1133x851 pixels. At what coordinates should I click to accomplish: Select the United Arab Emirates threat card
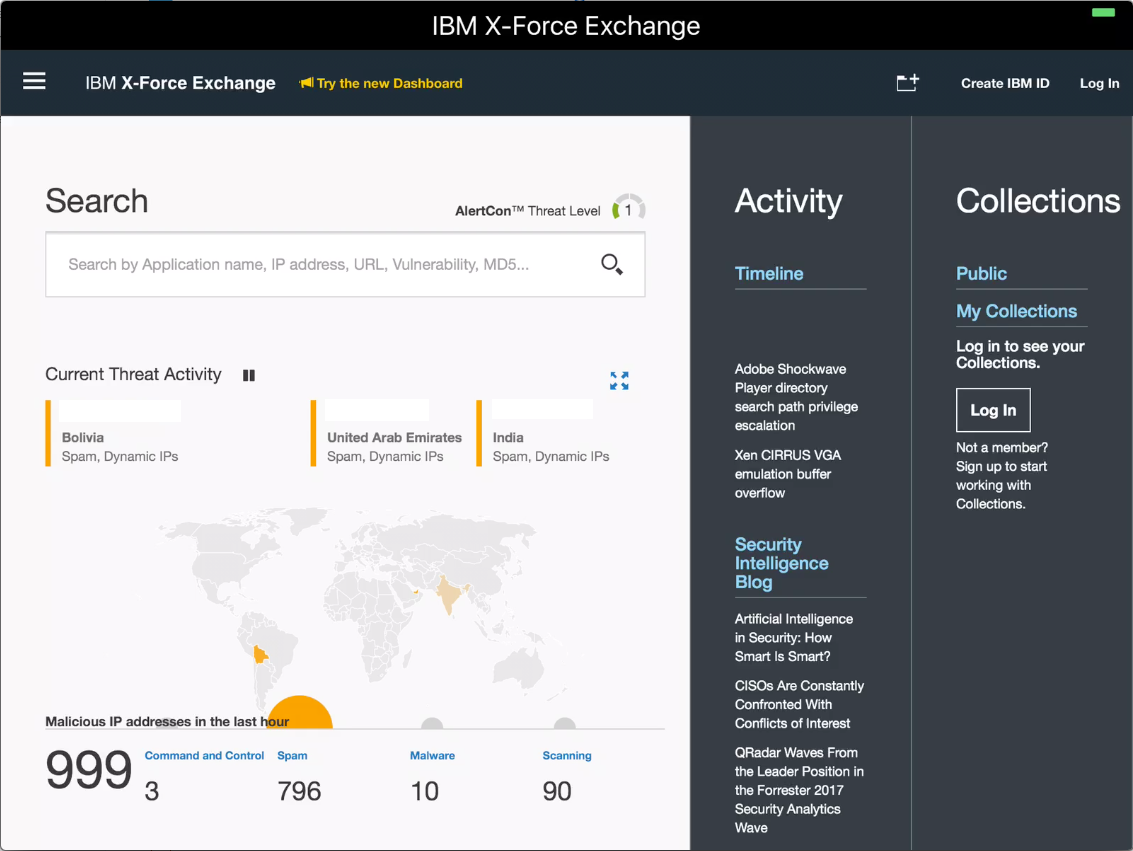387,433
